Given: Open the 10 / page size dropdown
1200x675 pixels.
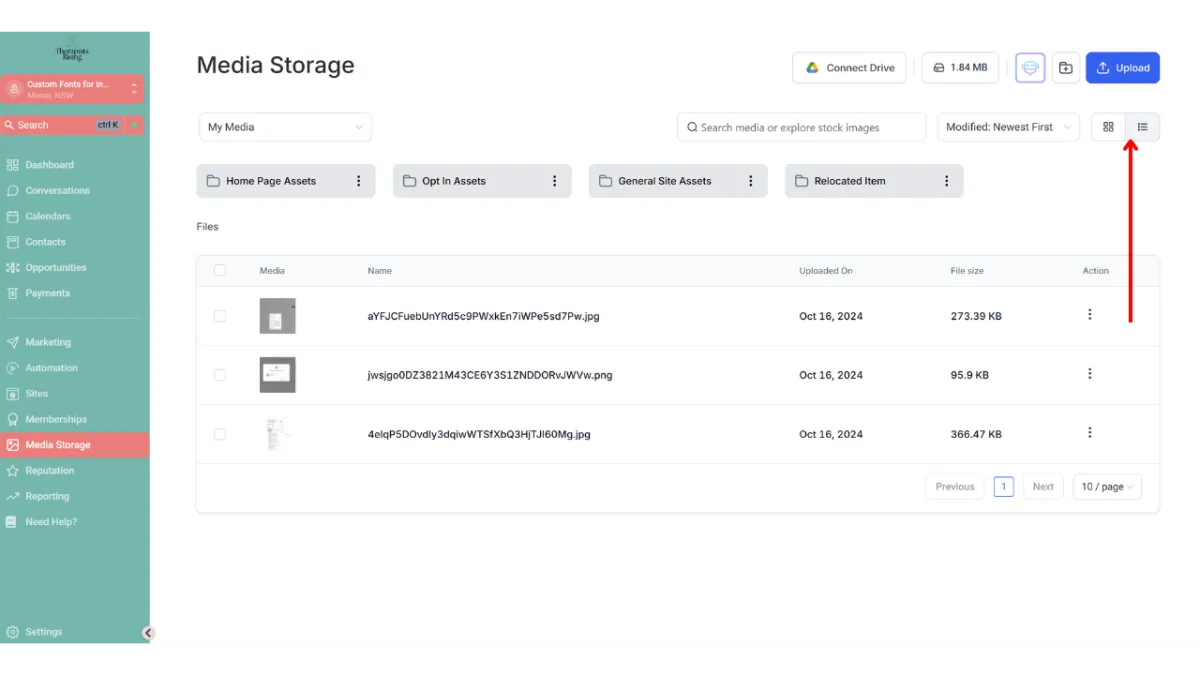Looking at the screenshot, I should click(1106, 487).
